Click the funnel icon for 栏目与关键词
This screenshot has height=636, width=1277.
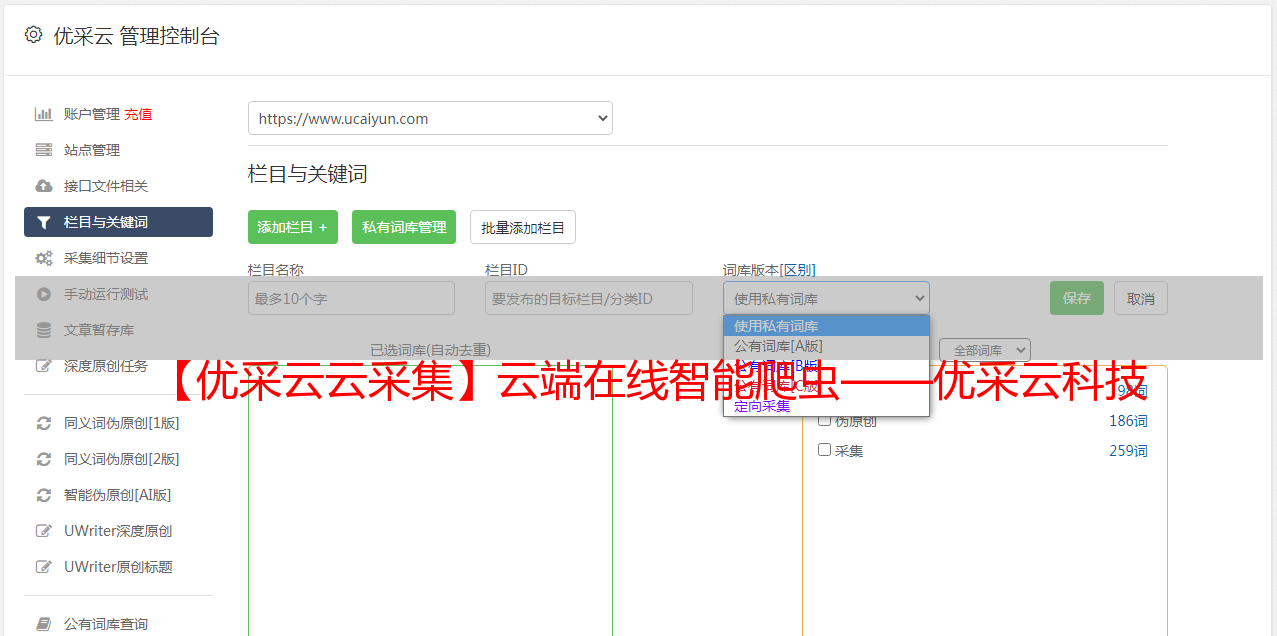44,222
